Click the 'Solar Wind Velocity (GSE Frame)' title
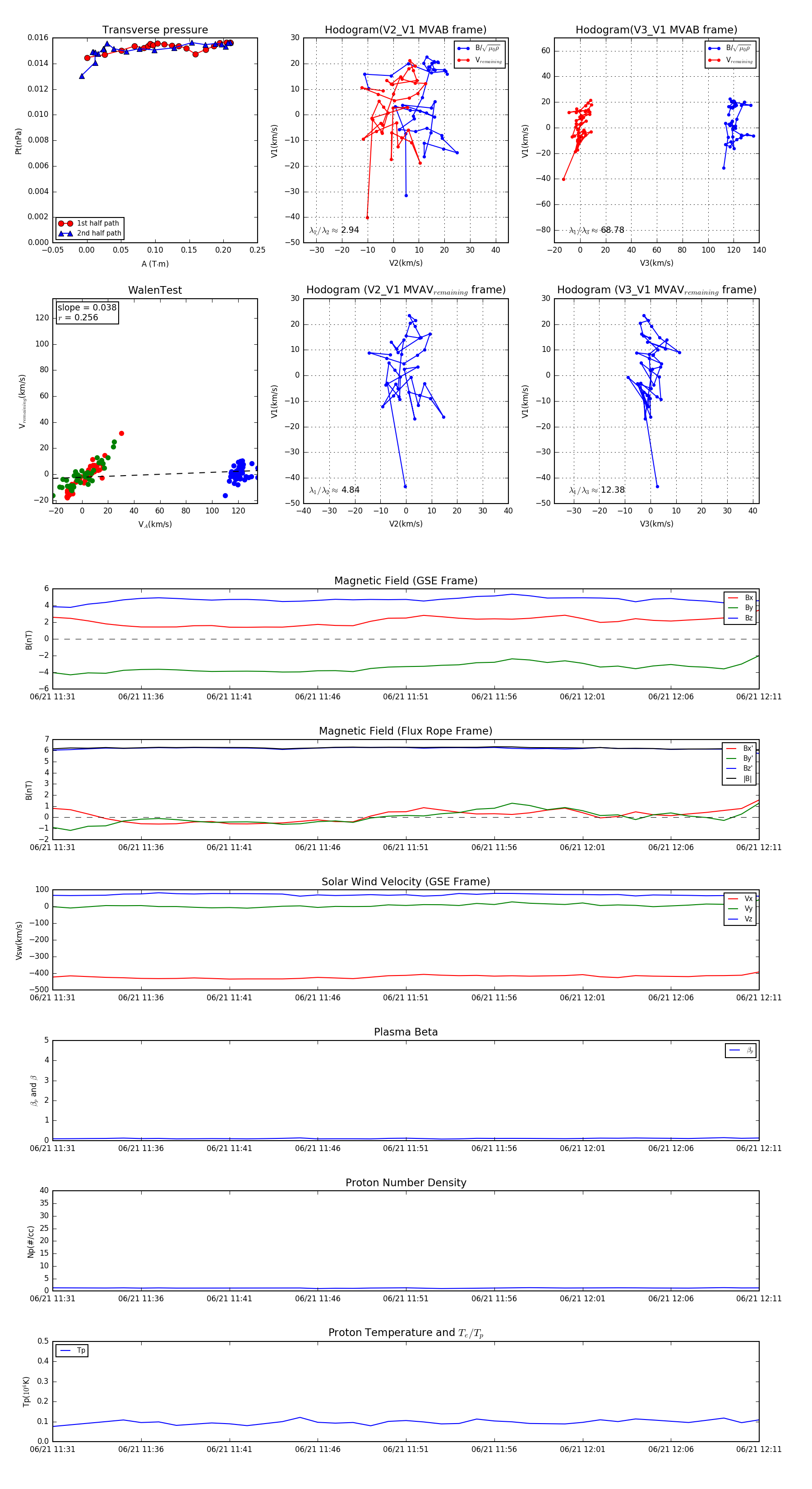The height and width of the screenshot is (1489, 812). (406, 882)
